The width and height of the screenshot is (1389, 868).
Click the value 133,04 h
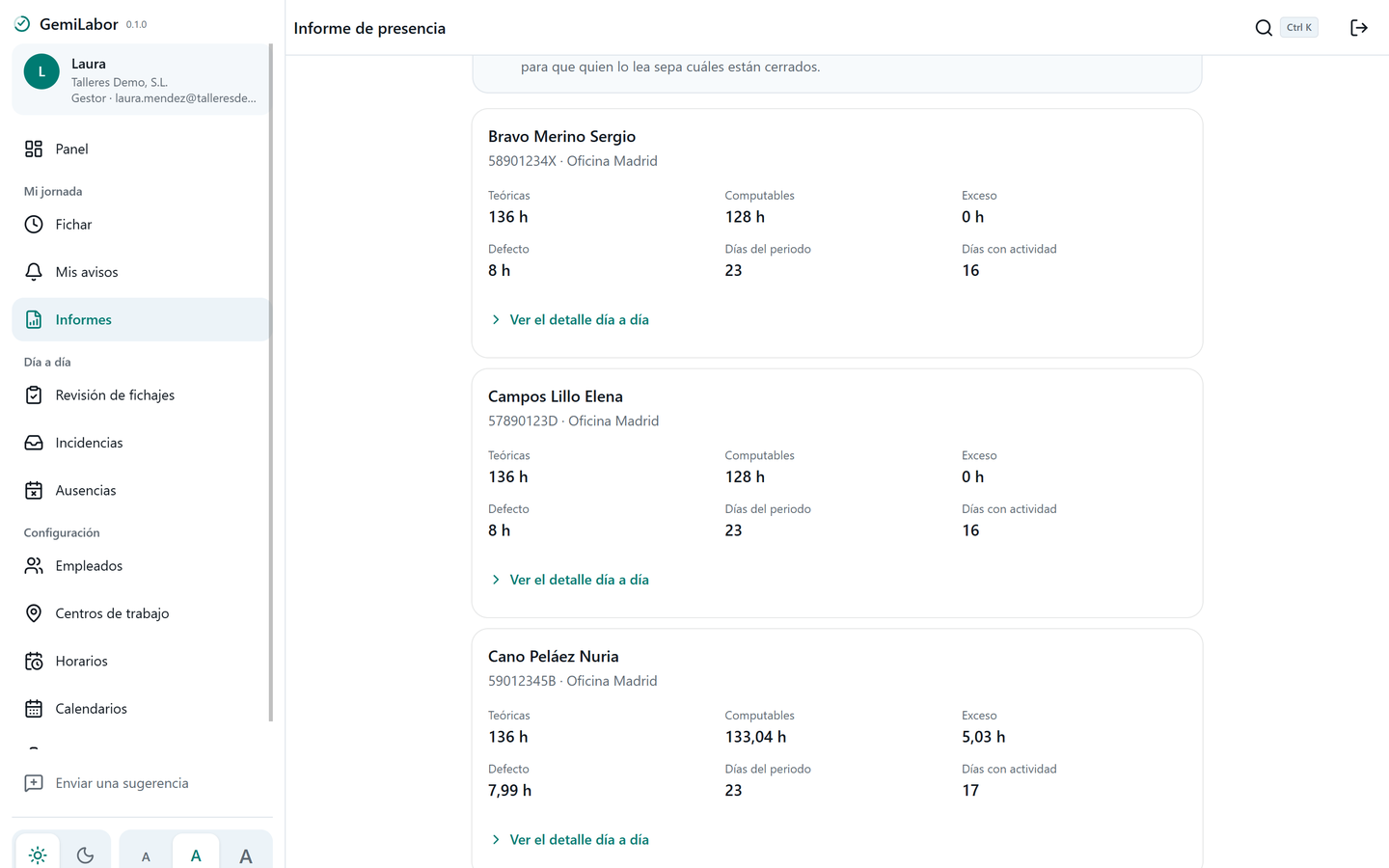[755, 737]
